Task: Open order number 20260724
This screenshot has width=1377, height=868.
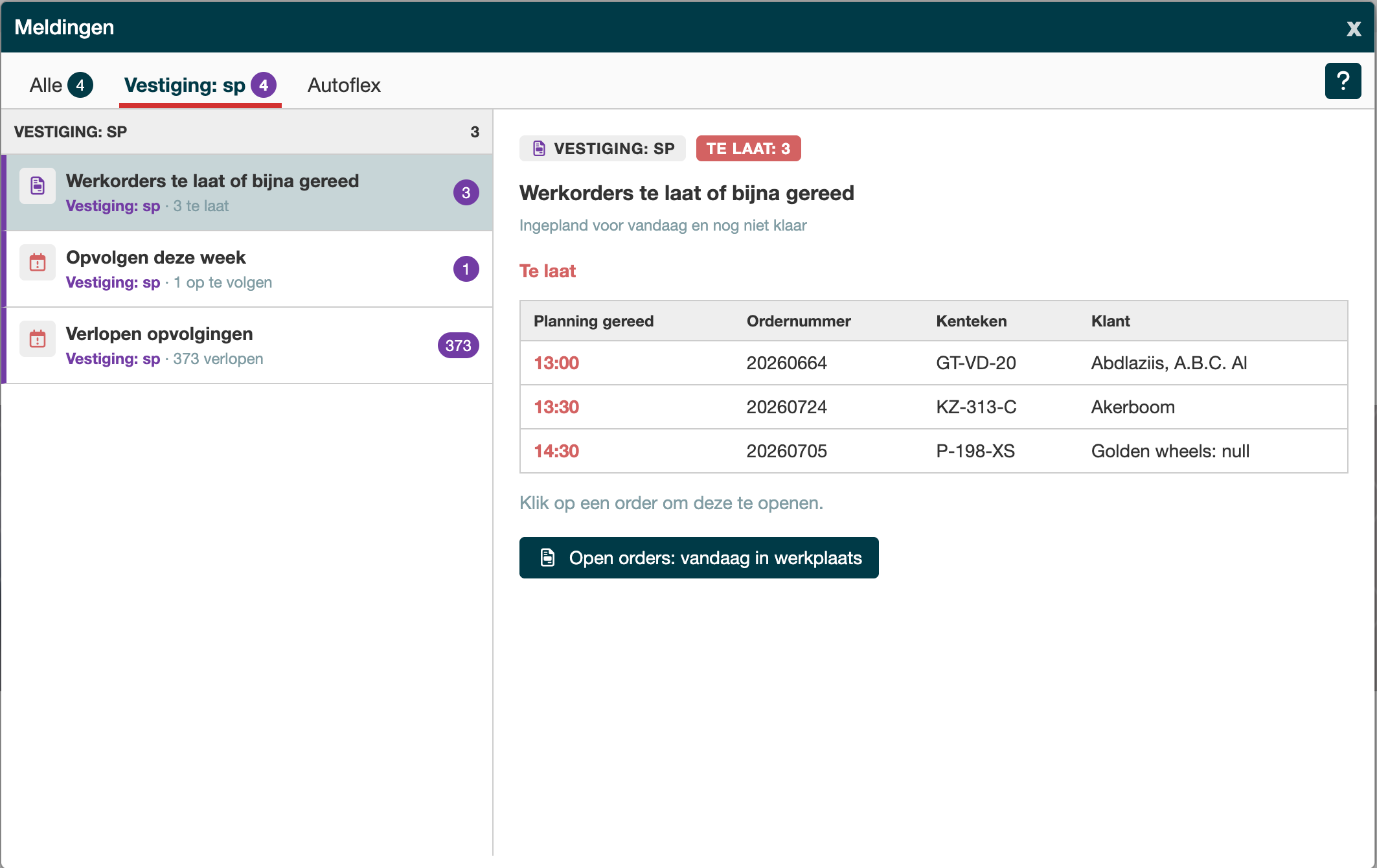Action: coord(787,407)
